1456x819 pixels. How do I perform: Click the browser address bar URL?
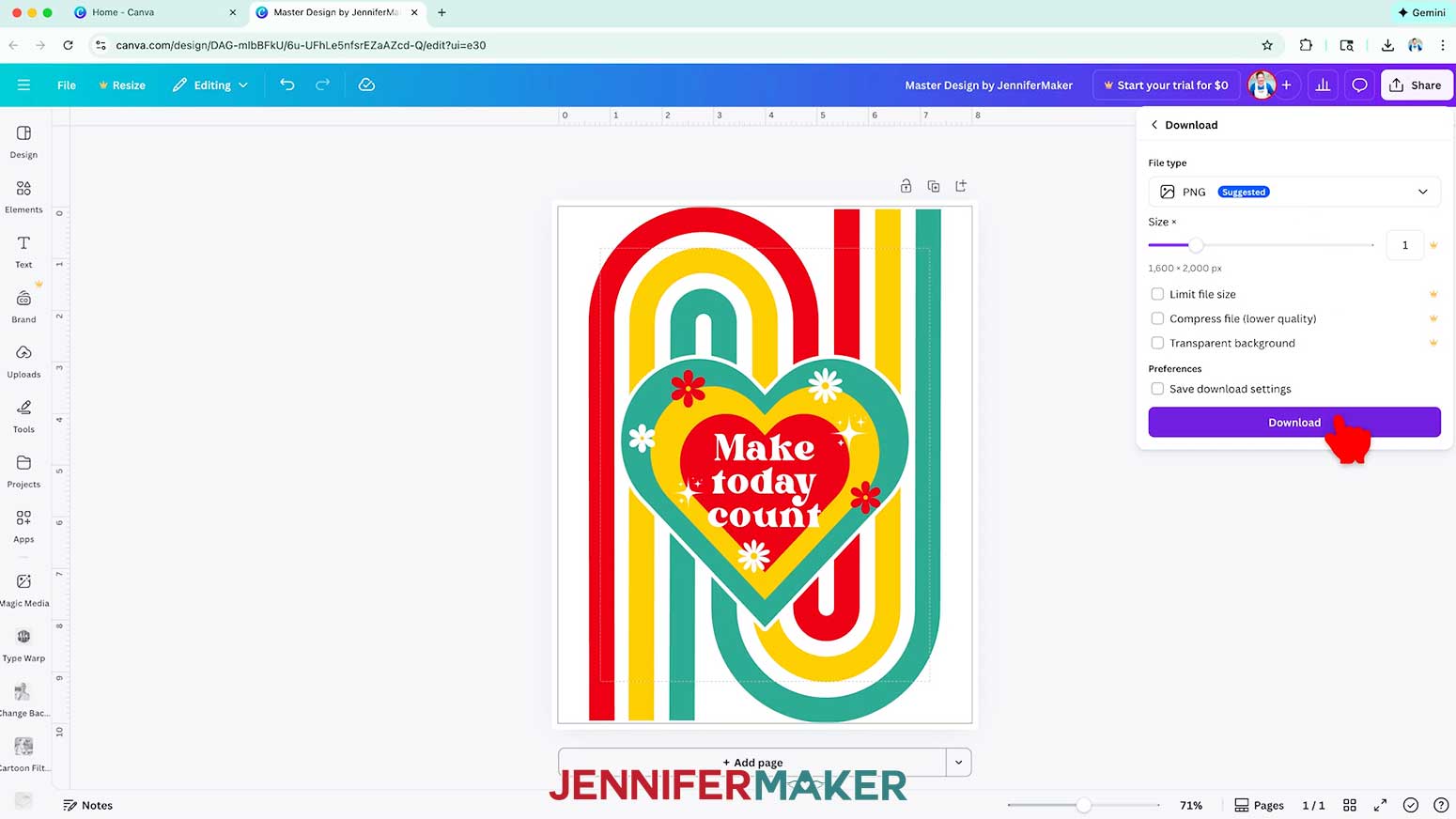[x=301, y=45]
